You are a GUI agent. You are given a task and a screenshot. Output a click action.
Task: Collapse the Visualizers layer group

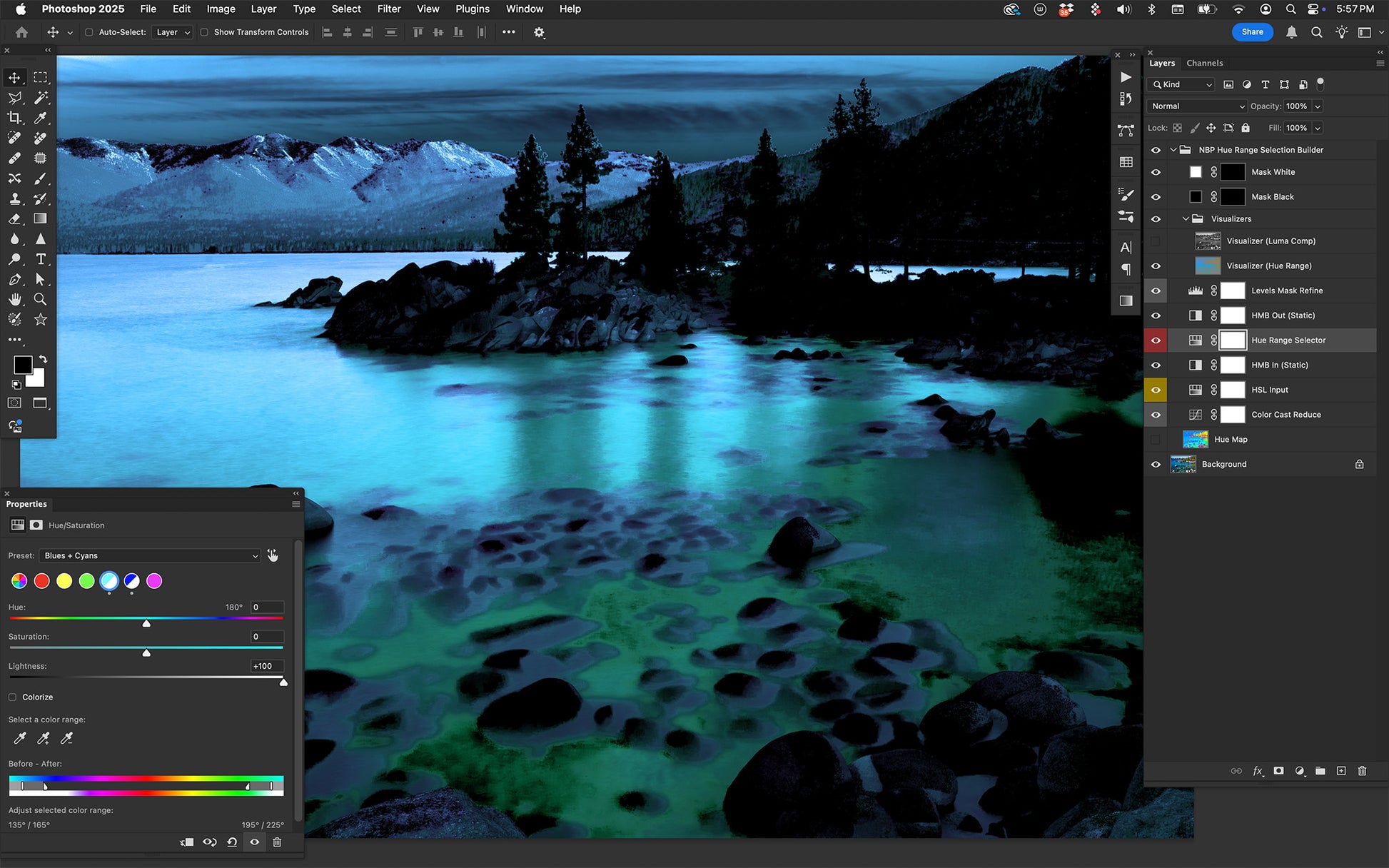pyautogui.click(x=1186, y=219)
